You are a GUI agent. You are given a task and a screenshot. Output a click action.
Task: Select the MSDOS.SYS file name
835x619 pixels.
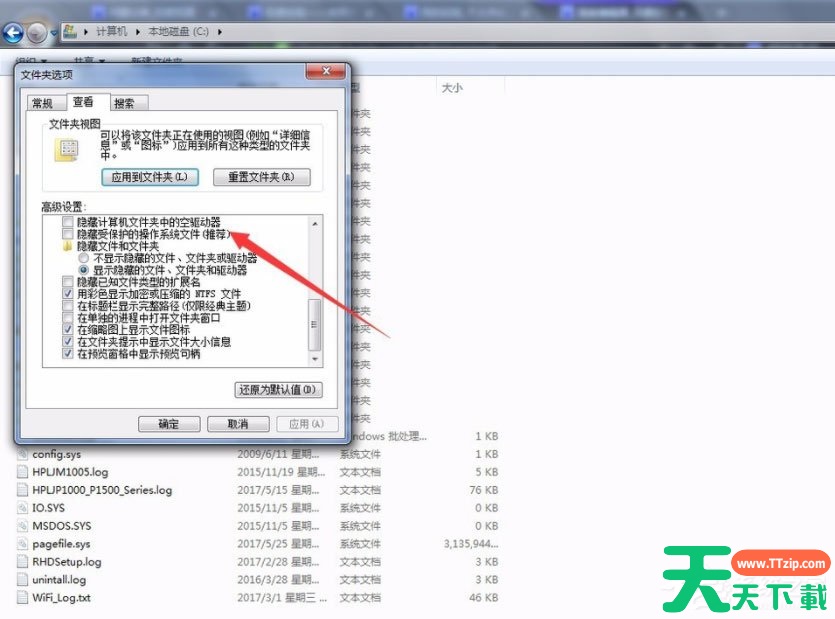(x=62, y=526)
